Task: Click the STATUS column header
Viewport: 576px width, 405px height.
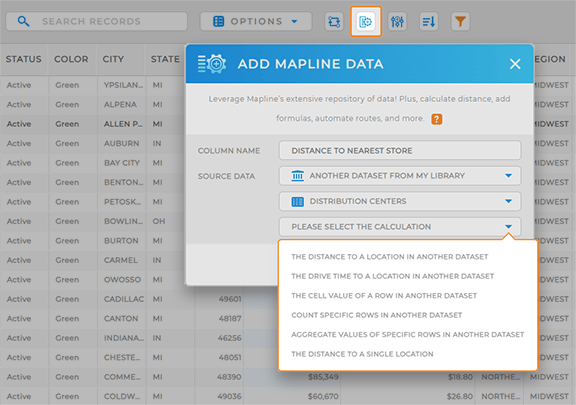Action: 24,59
